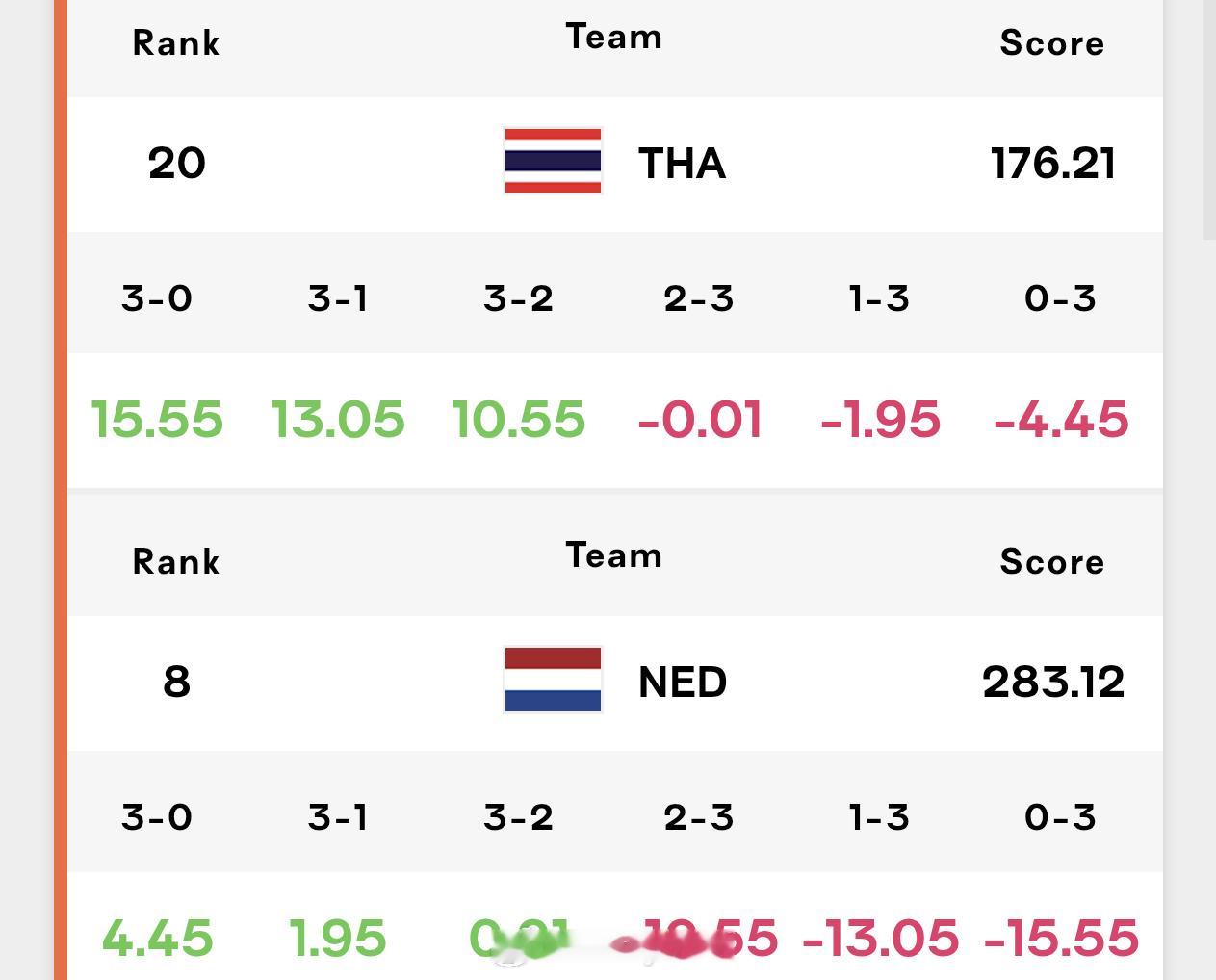Image resolution: width=1216 pixels, height=980 pixels.
Task: Click the Rank header in the Netherlands table
Action: click(176, 561)
